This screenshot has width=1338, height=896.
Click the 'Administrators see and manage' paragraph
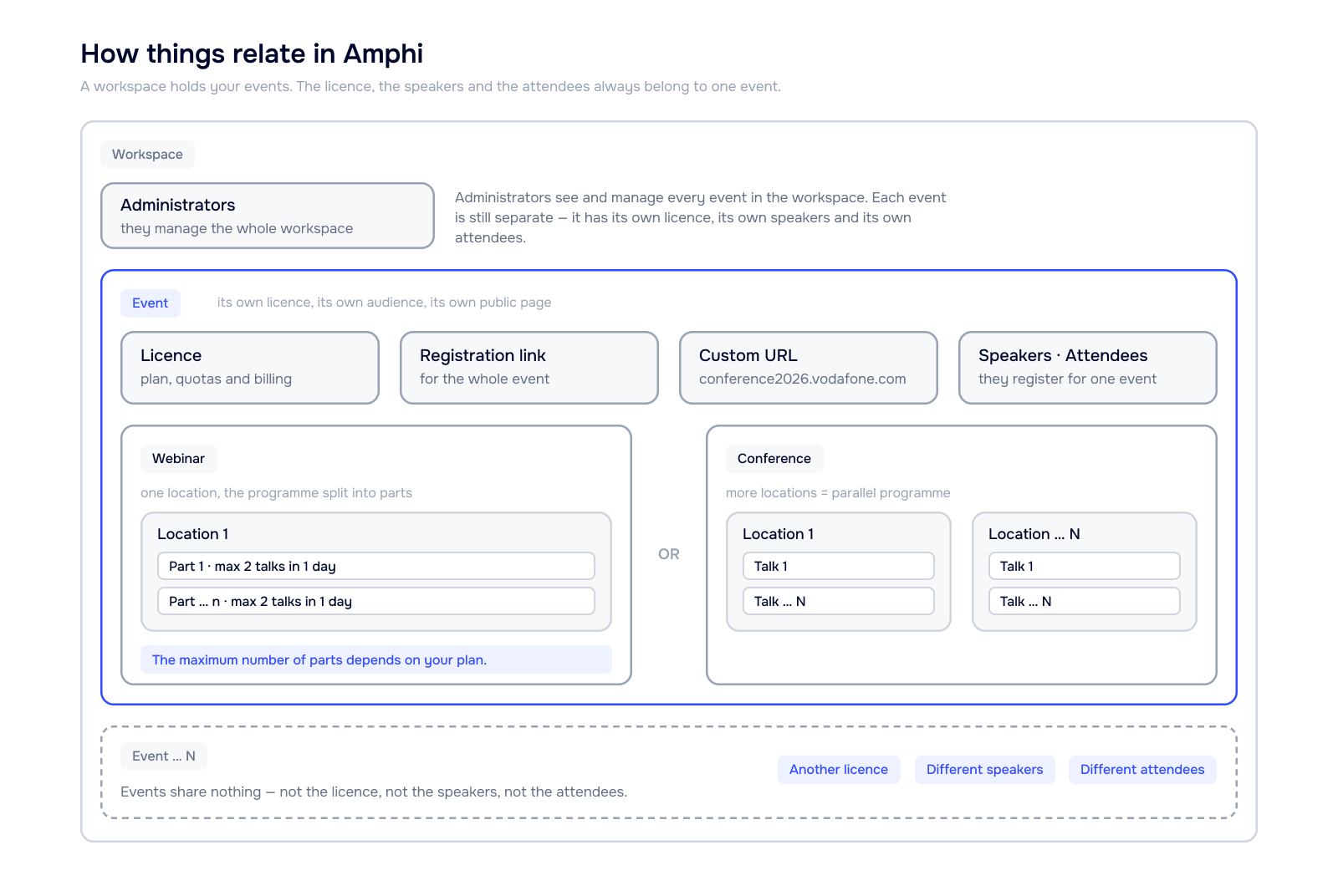pos(701,217)
